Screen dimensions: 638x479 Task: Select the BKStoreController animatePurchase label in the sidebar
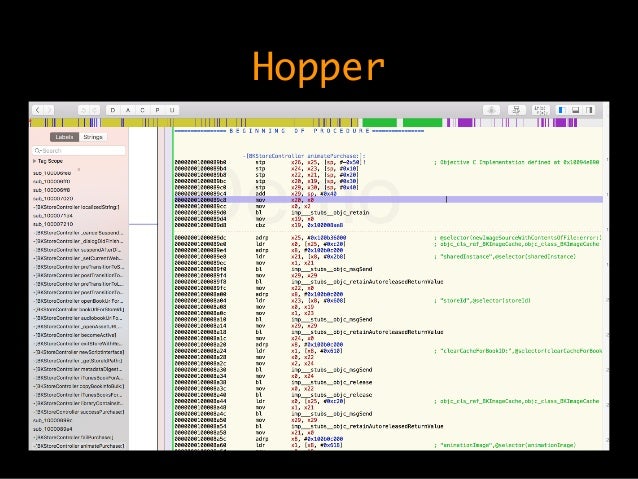tap(79, 446)
